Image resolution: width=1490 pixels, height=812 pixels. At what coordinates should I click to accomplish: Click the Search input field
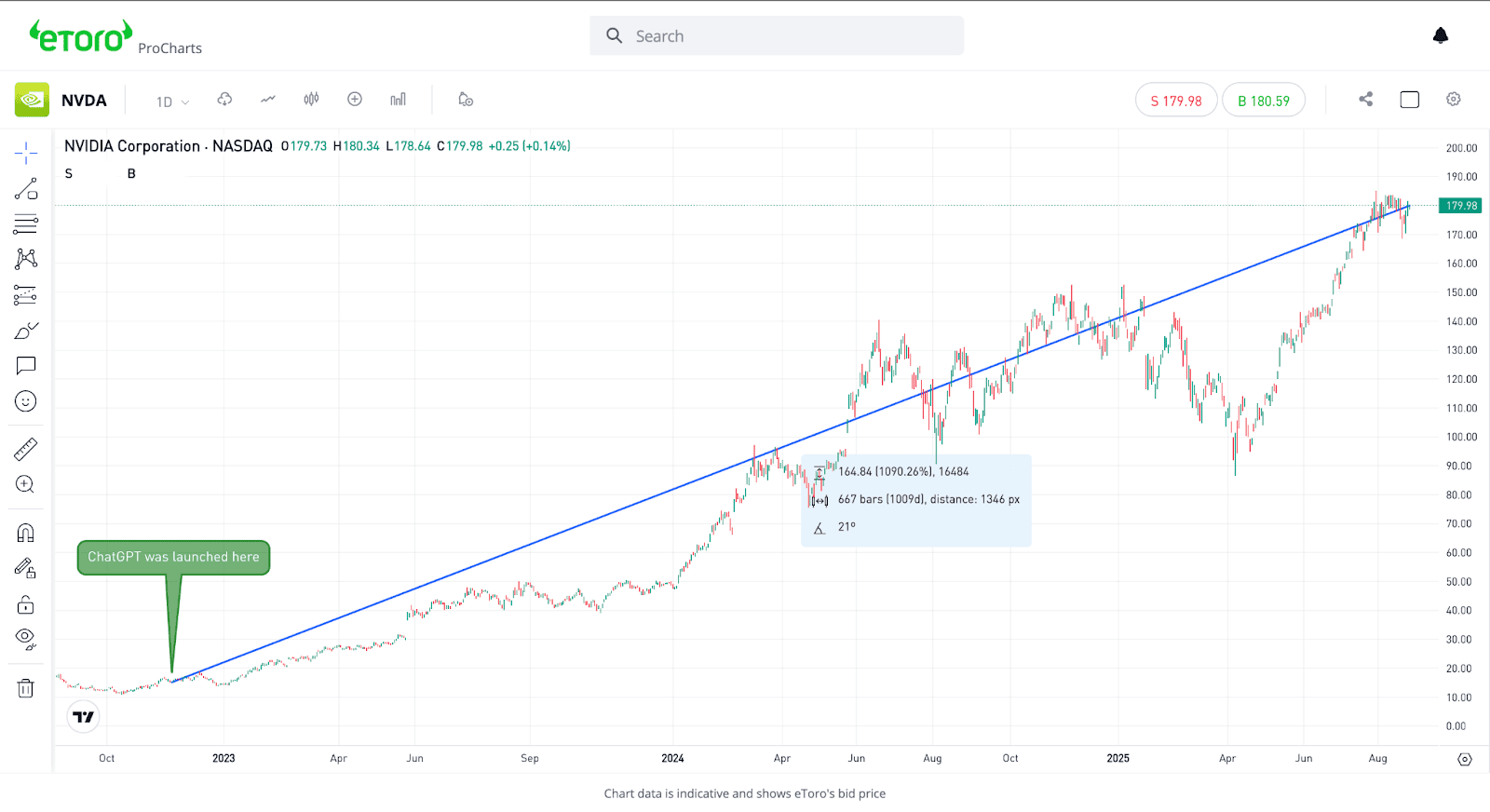(777, 35)
